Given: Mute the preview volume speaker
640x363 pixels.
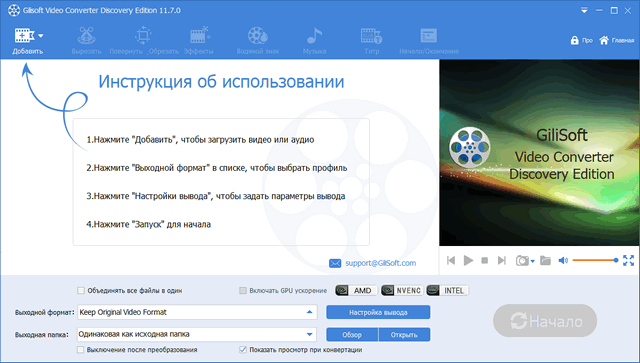Looking at the screenshot, I should coord(563,260).
